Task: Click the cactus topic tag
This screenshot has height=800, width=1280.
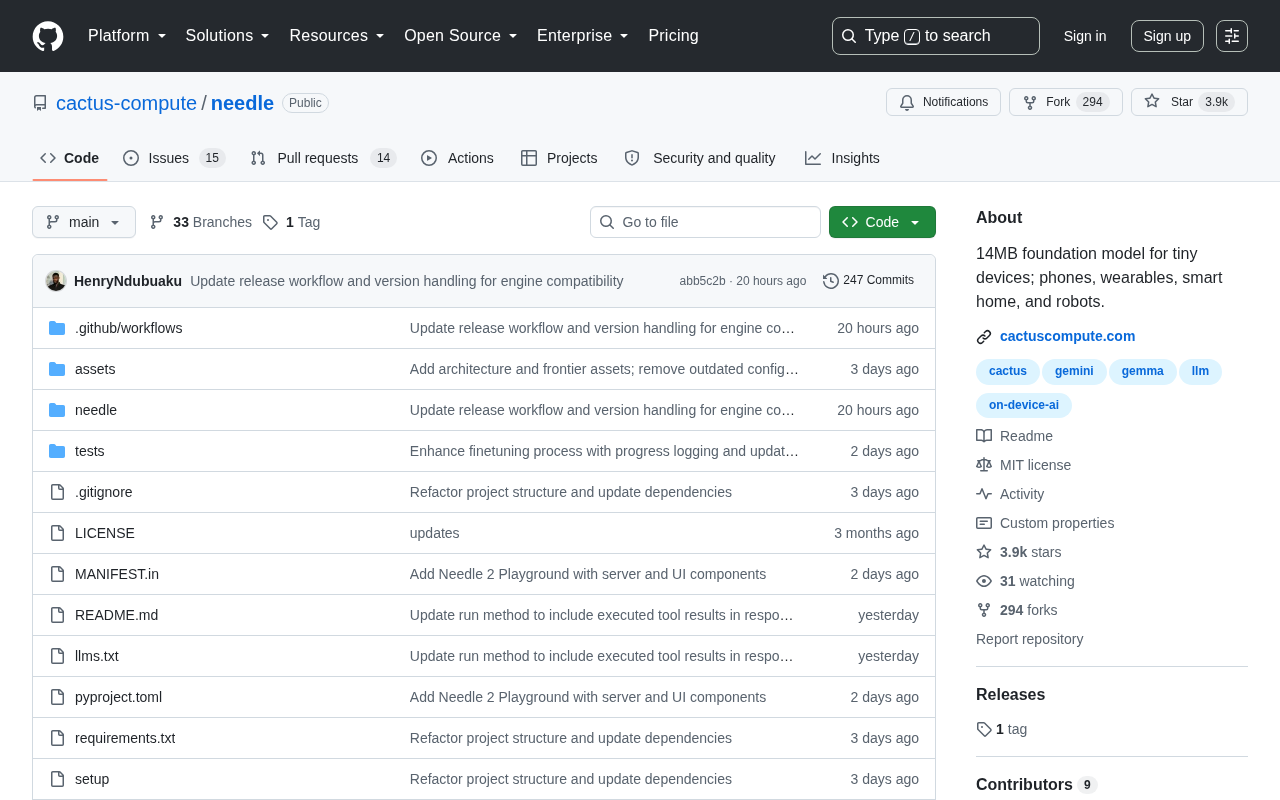Action: 1008,371
